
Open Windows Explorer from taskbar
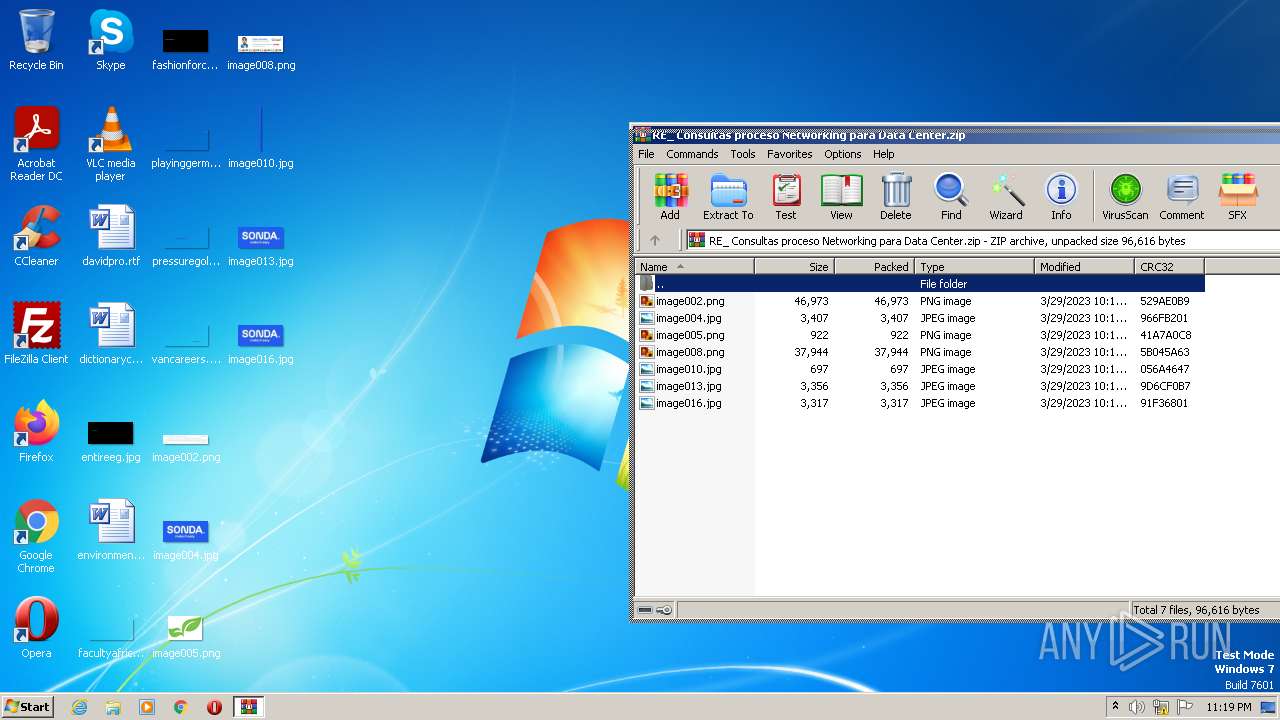click(x=113, y=707)
